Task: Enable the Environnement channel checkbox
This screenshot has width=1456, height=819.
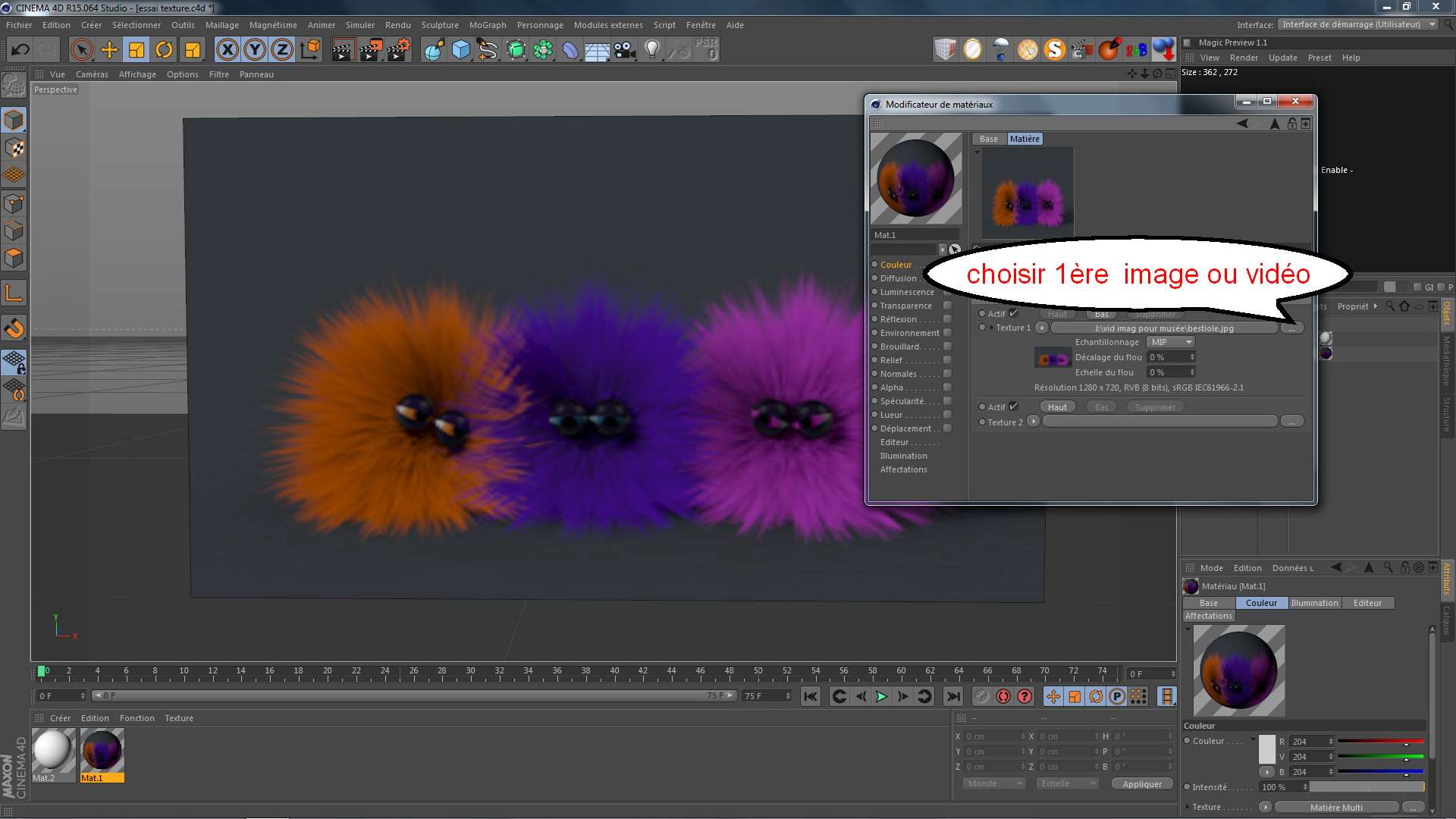Action: tap(947, 333)
